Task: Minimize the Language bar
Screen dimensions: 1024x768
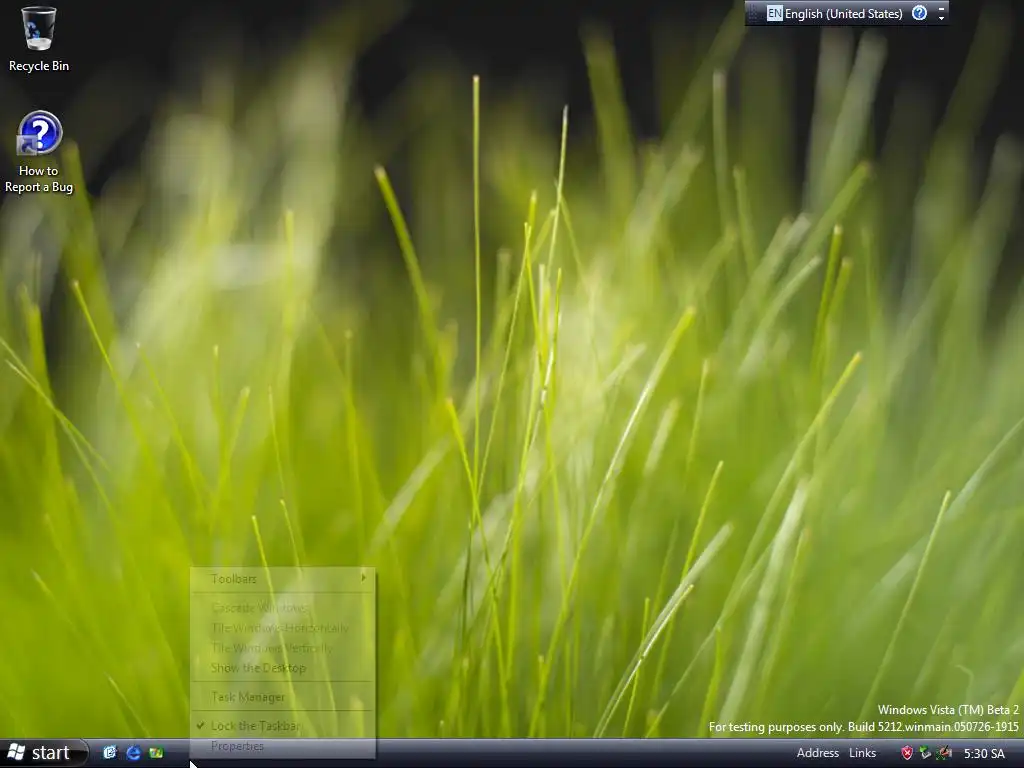Action: (941, 8)
